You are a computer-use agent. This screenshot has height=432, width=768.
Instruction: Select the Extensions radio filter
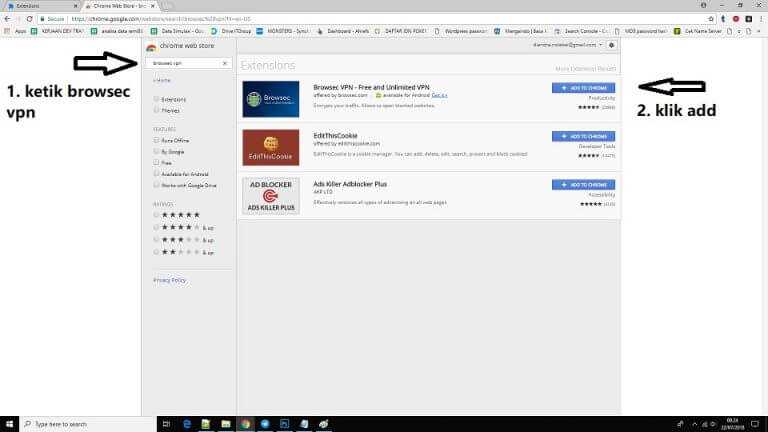(157, 99)
